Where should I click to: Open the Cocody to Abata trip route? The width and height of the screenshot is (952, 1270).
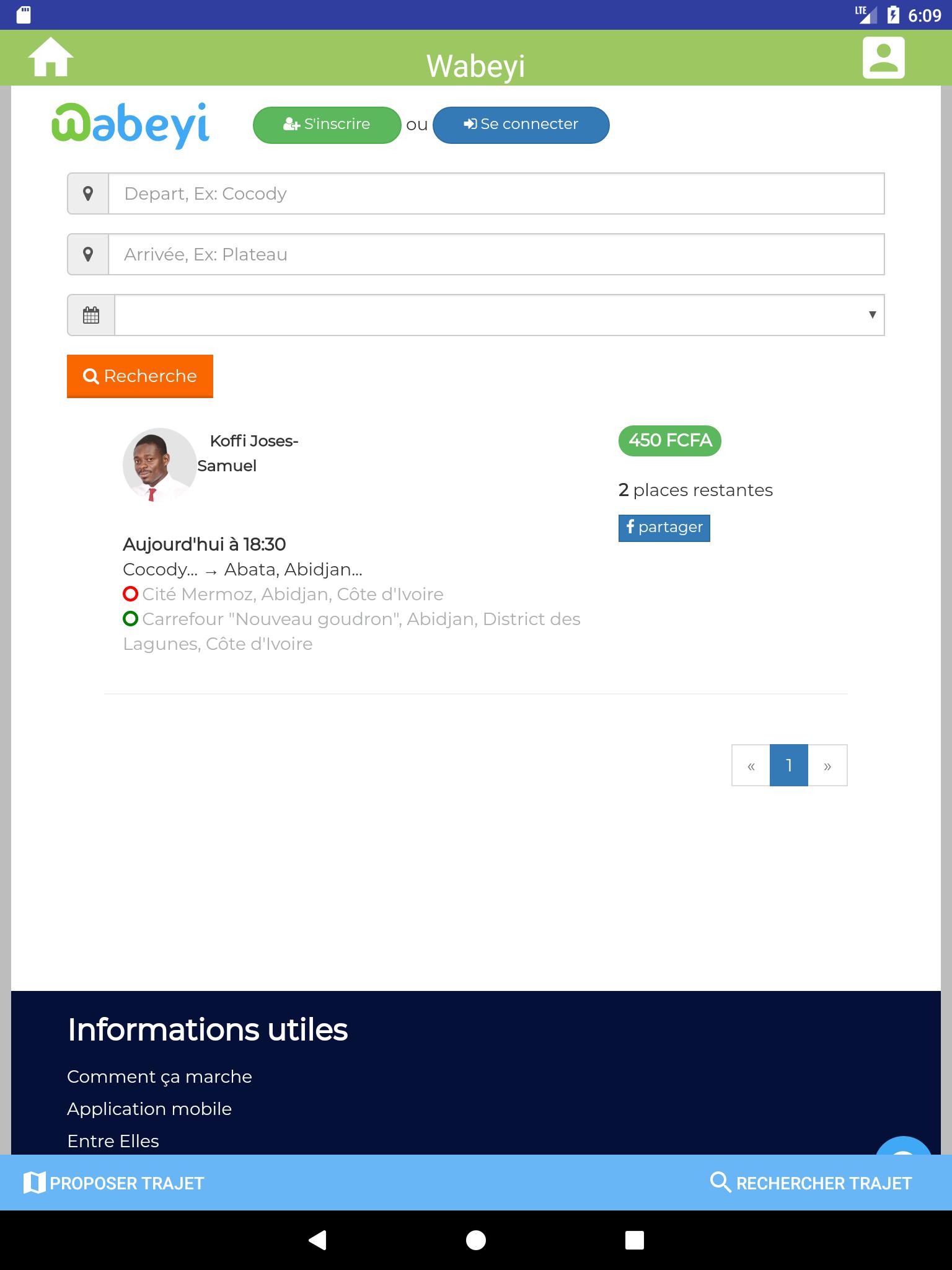(242, 569)
